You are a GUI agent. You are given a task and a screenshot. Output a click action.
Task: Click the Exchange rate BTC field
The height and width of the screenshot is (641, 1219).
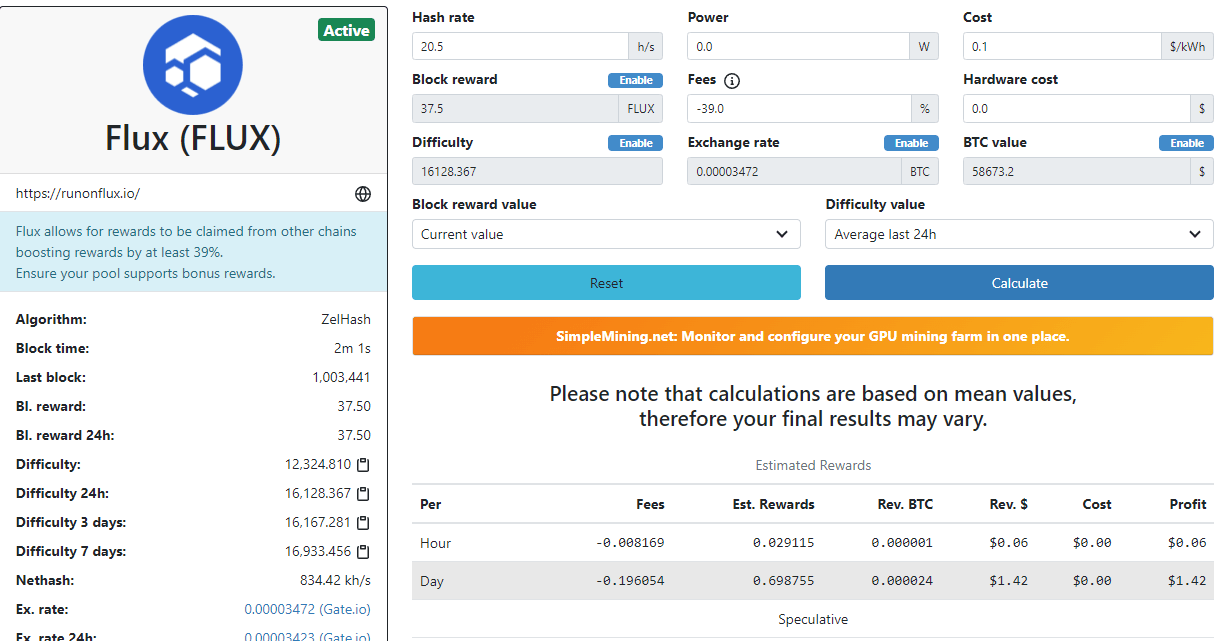tap(794, 171)
